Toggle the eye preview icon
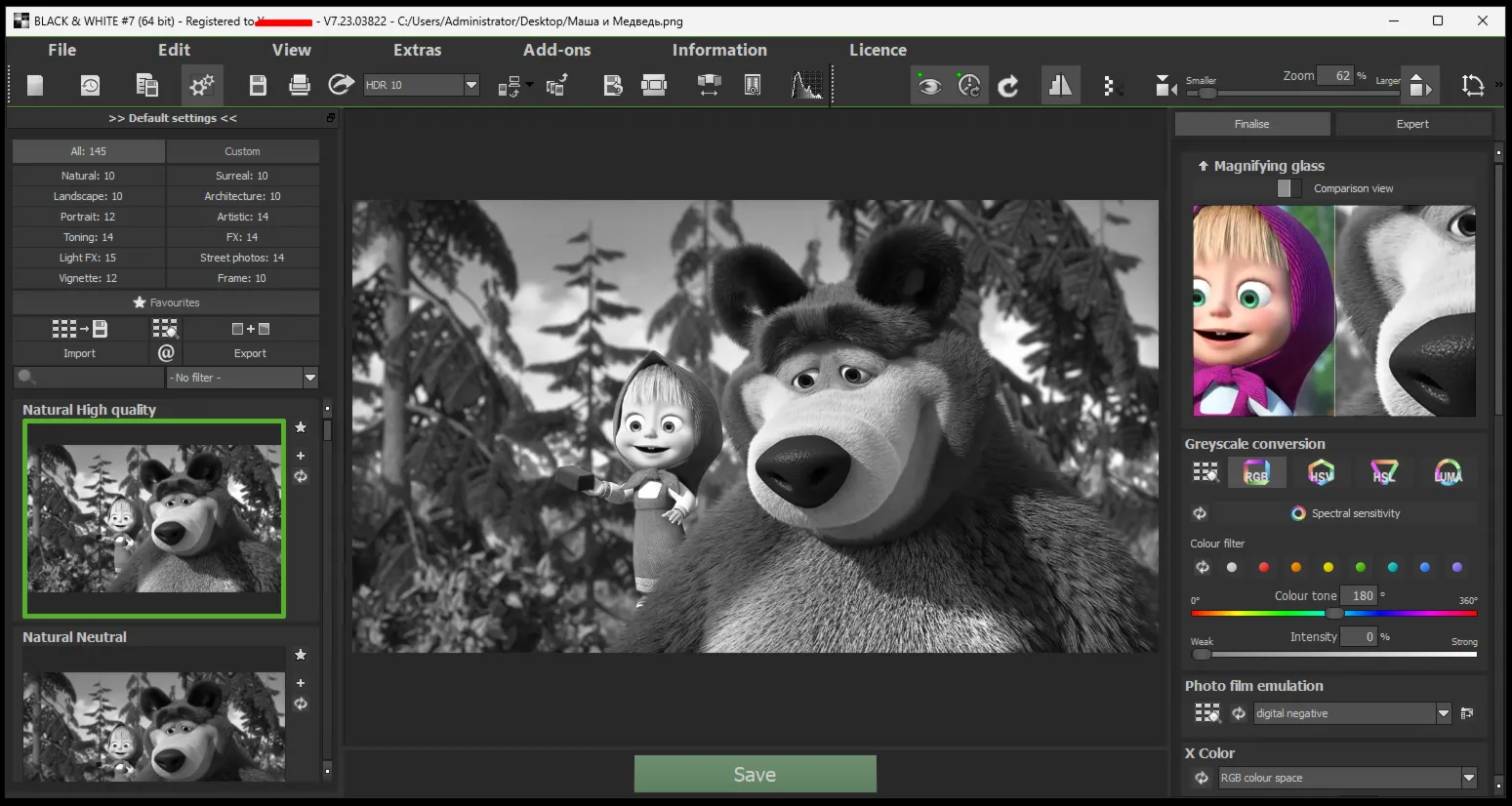Screen dimensions: 1512x806 [x=930, y=86]
